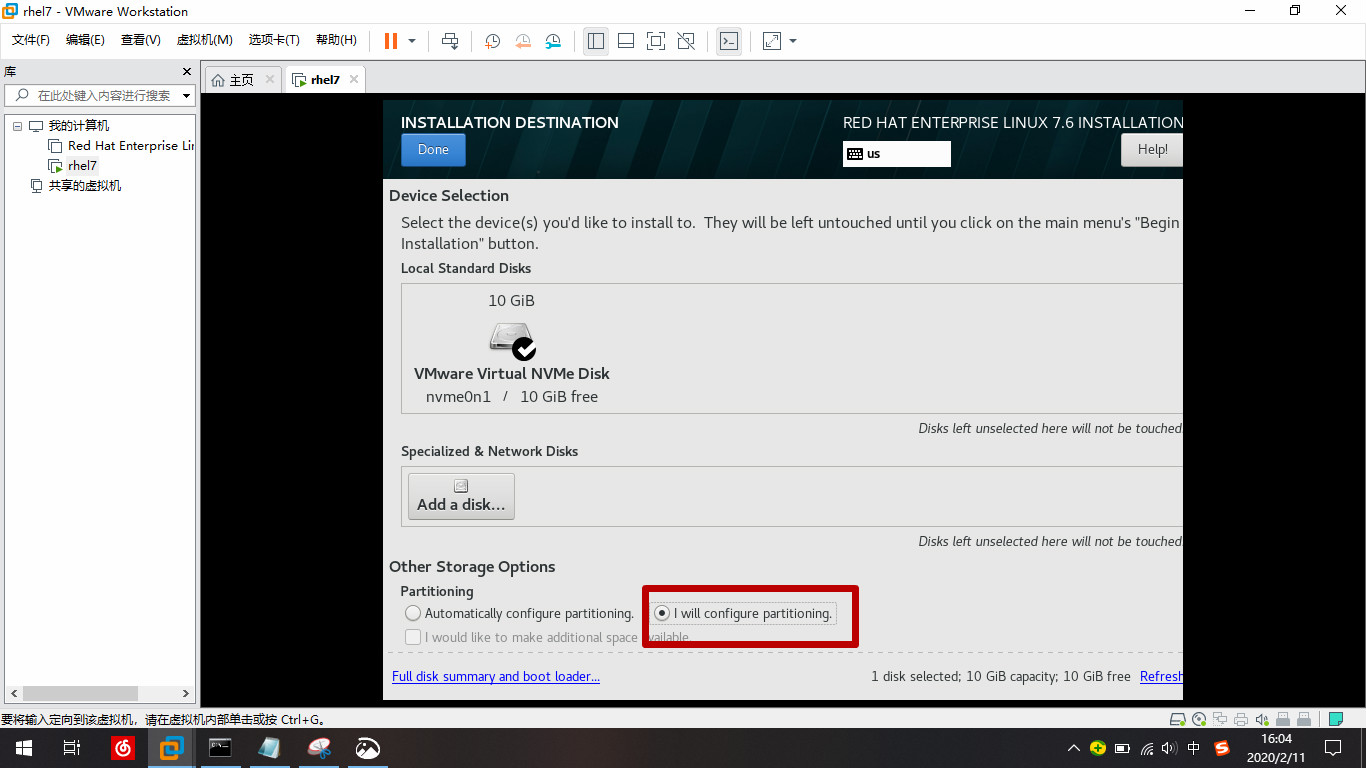Open the Windows notification center
The width and height of the screenshot is (1366, 768).
1333,748
